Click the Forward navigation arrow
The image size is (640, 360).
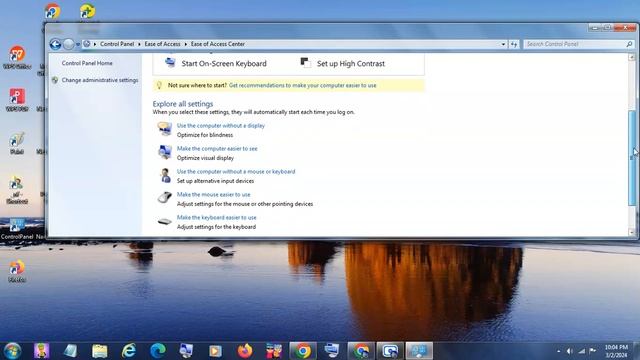click(x=69, y=44)
